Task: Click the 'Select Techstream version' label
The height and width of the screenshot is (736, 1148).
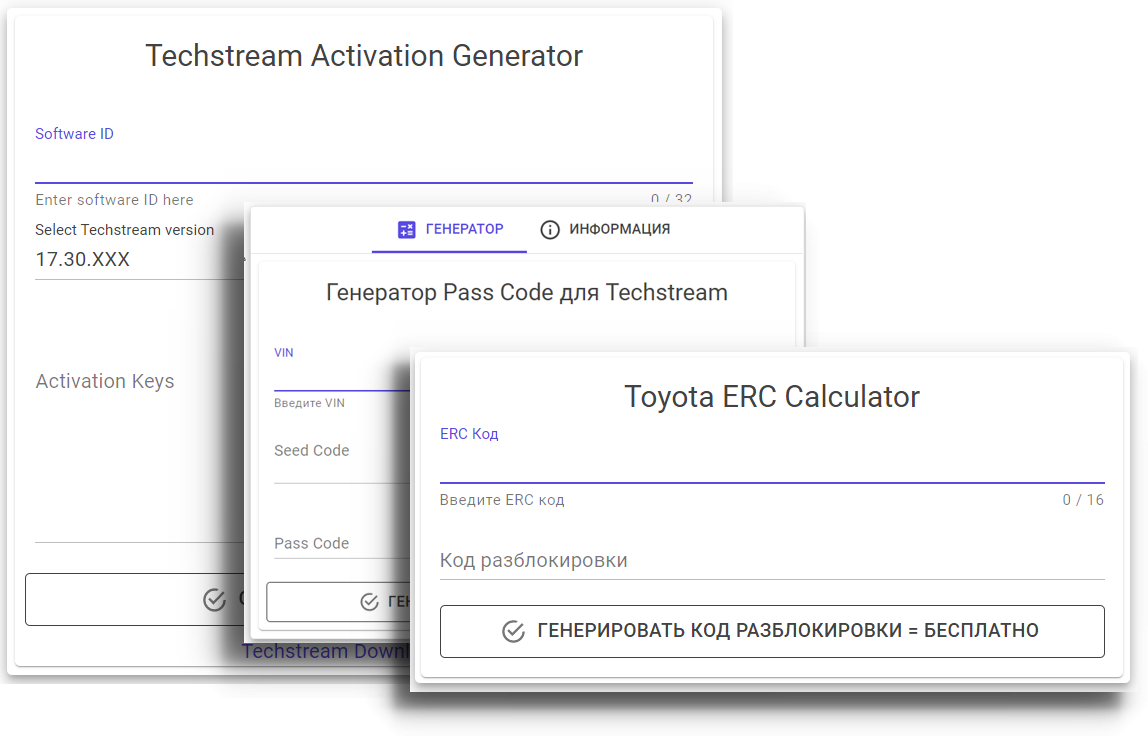Action: tap(124, 230)
